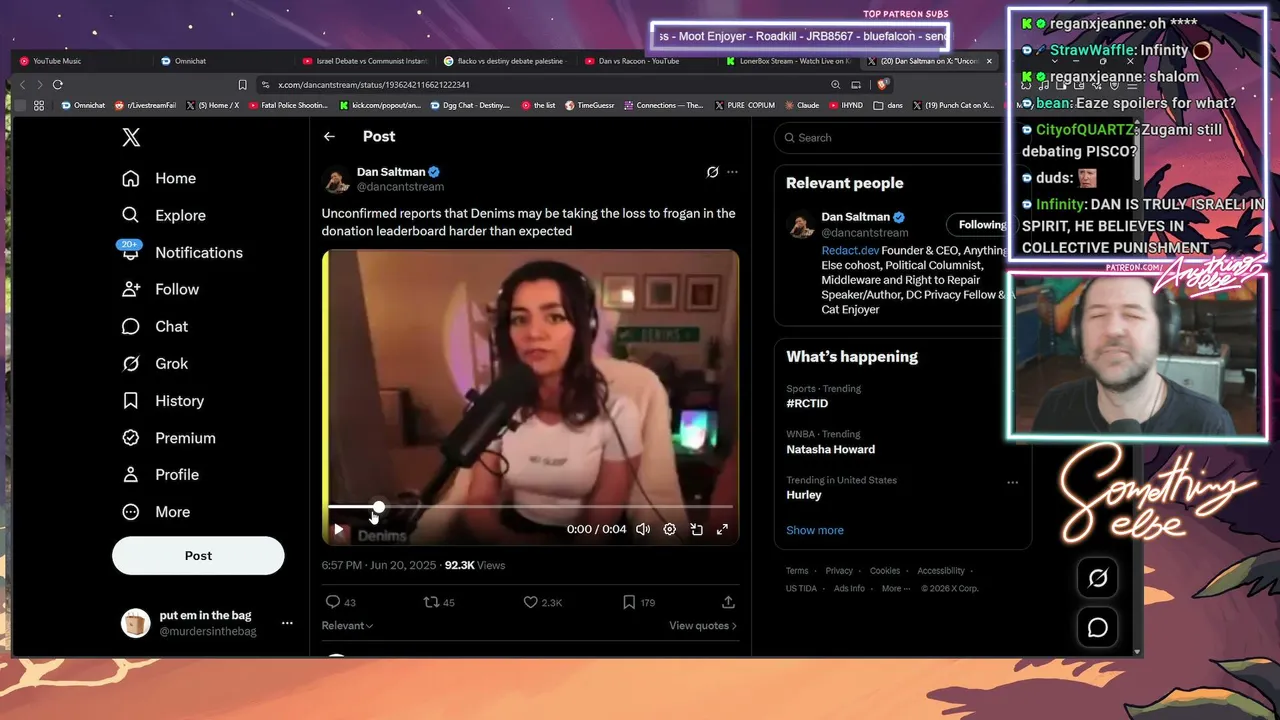This screenshot has height=720, width=1280.
Task: Open Explore in the X sidebar
Action: (x=163, y=215)
